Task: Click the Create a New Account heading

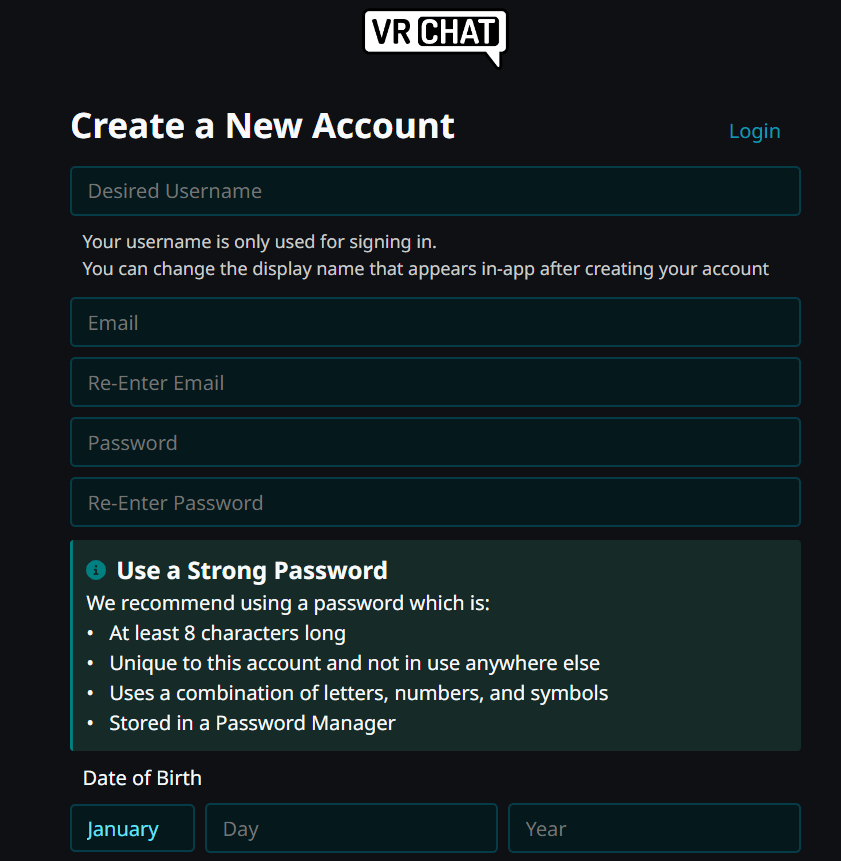Action: [x=262, y=126]
